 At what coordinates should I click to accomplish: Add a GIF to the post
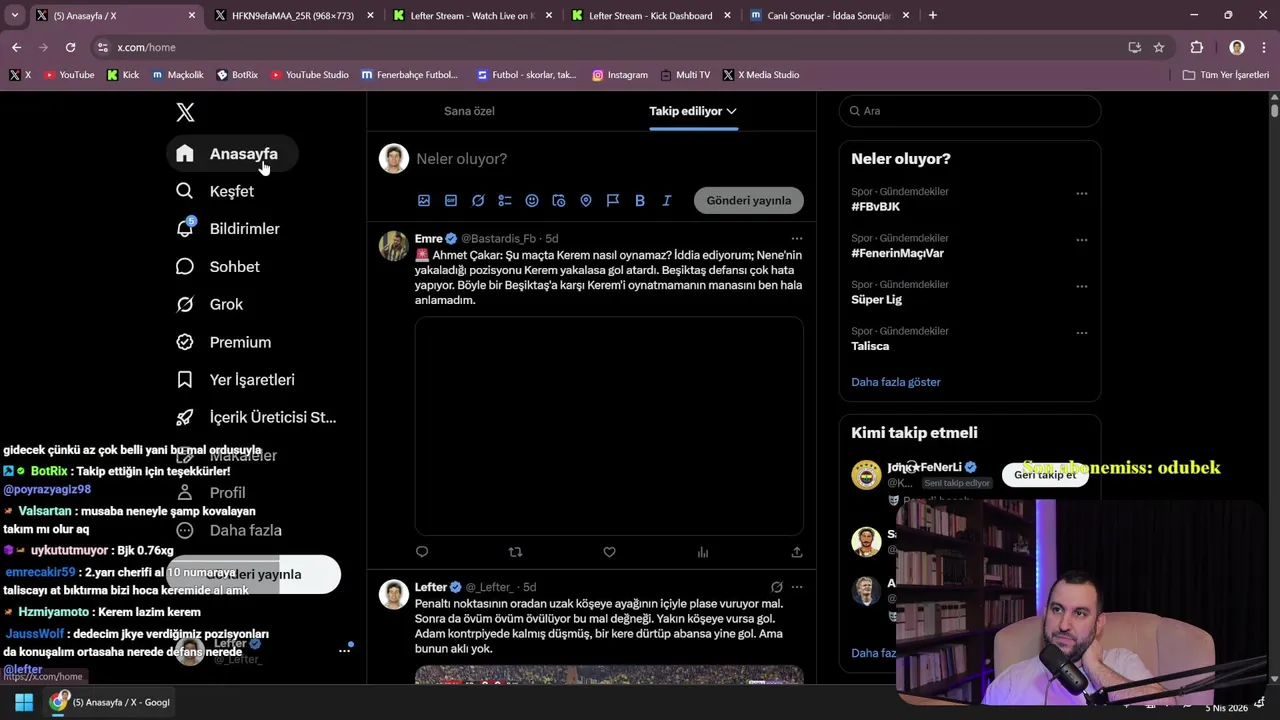coord(451,200)
